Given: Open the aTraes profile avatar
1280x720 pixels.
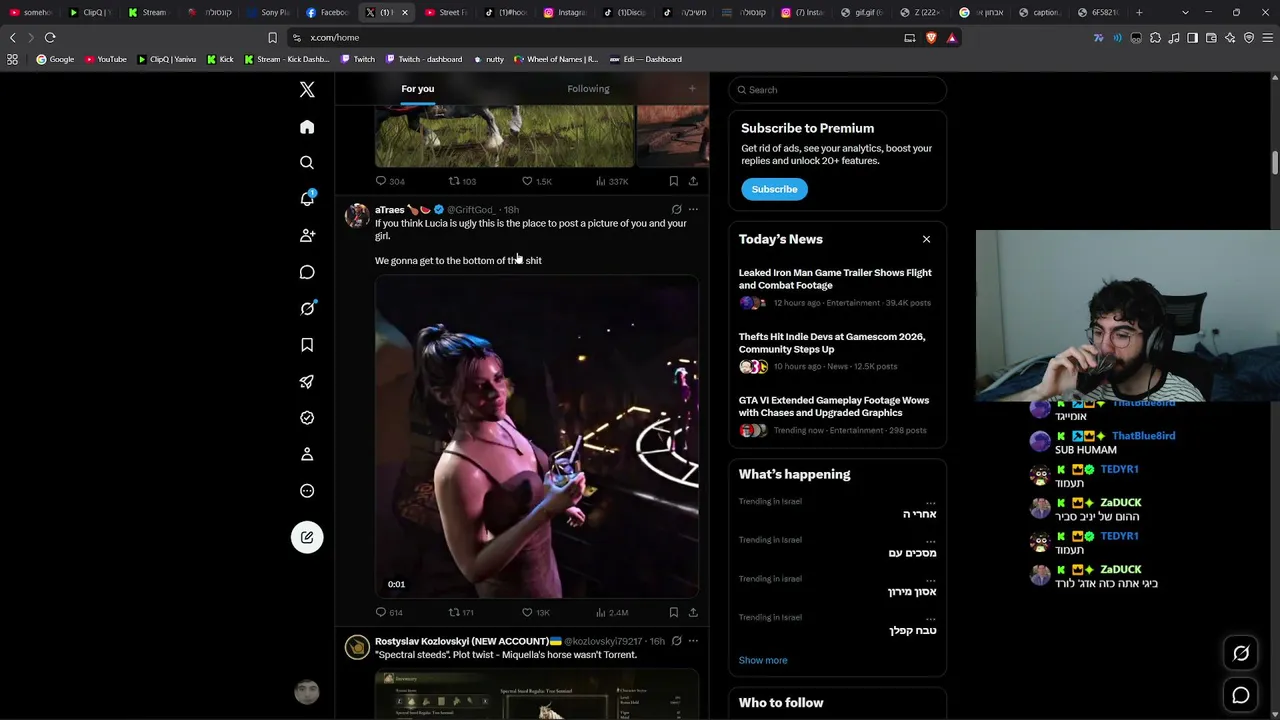Looking at the screenshot, I should pyautogui.click(x=357, y=216).
